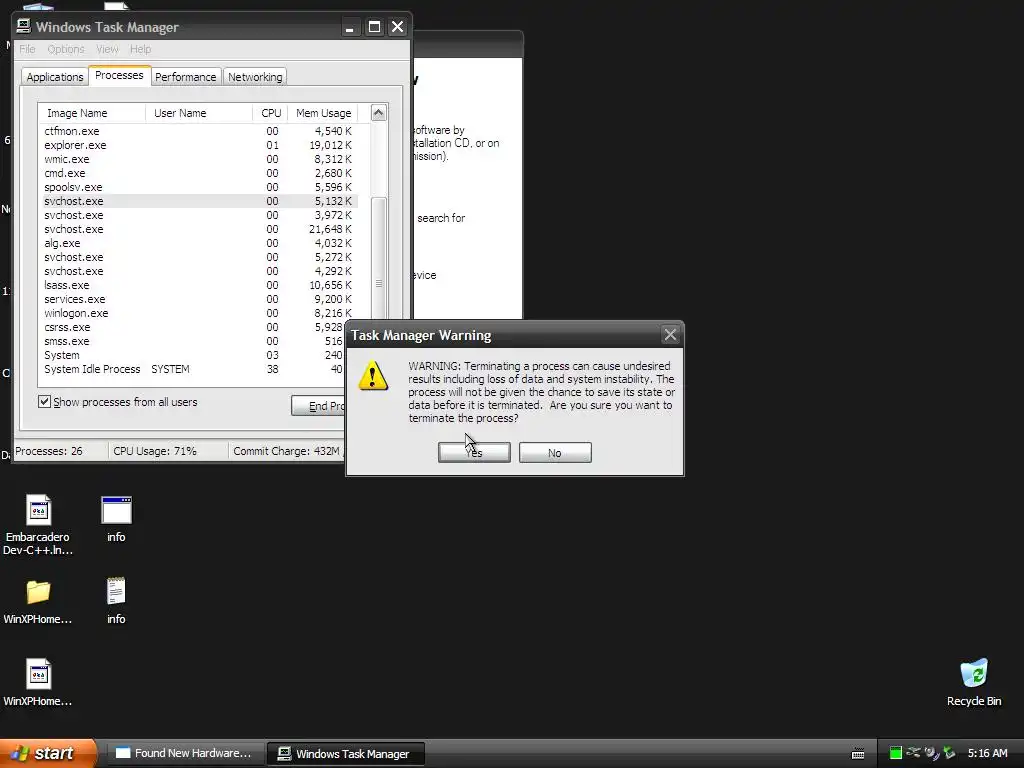Screen dimensions: 1024x768
Task: Select the explorer.exe process
Action: pos(200,145)
